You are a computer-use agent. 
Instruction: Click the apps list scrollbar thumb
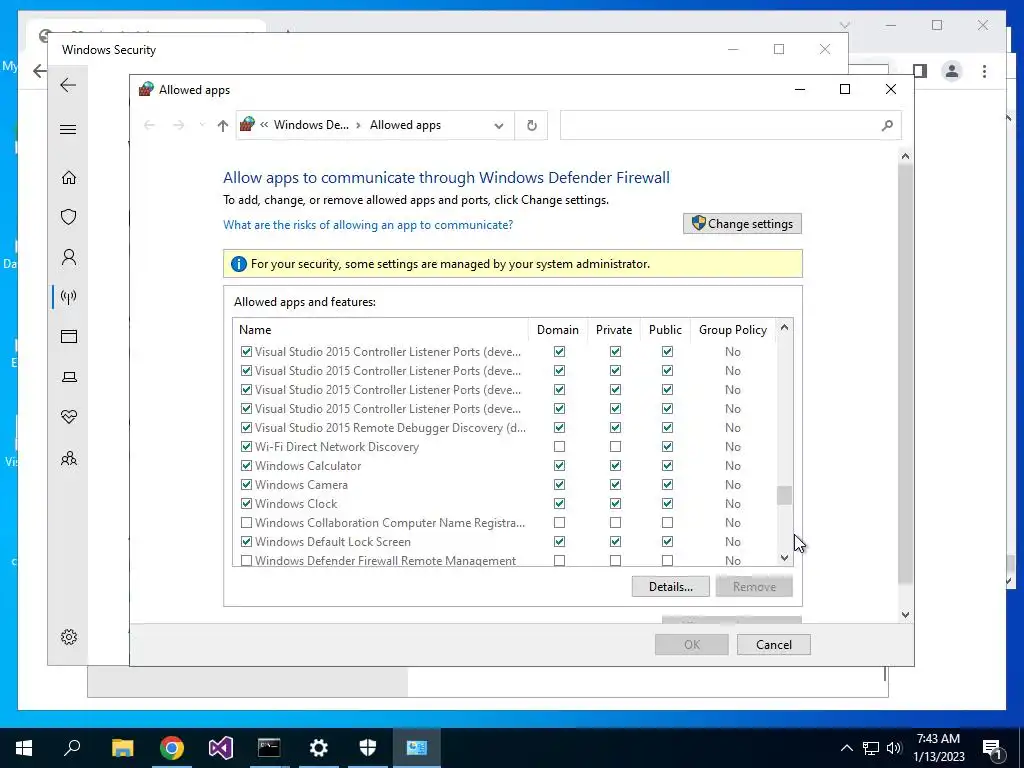(784, 495)
